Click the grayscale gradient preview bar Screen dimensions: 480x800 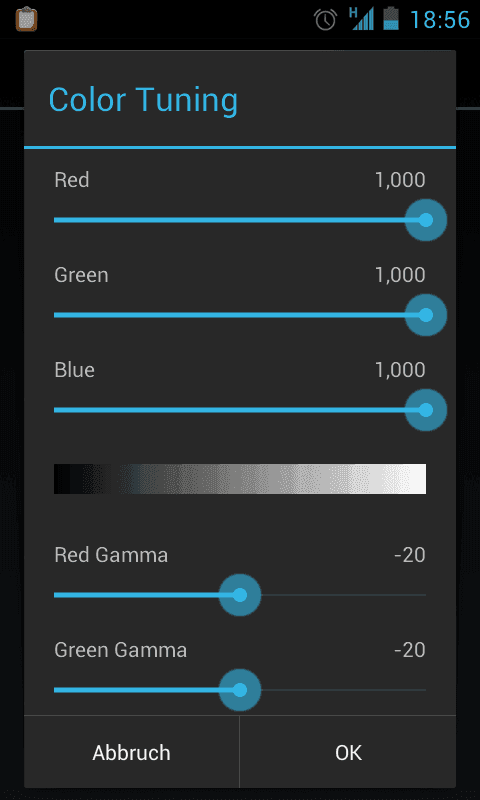(x=240, y=479)
